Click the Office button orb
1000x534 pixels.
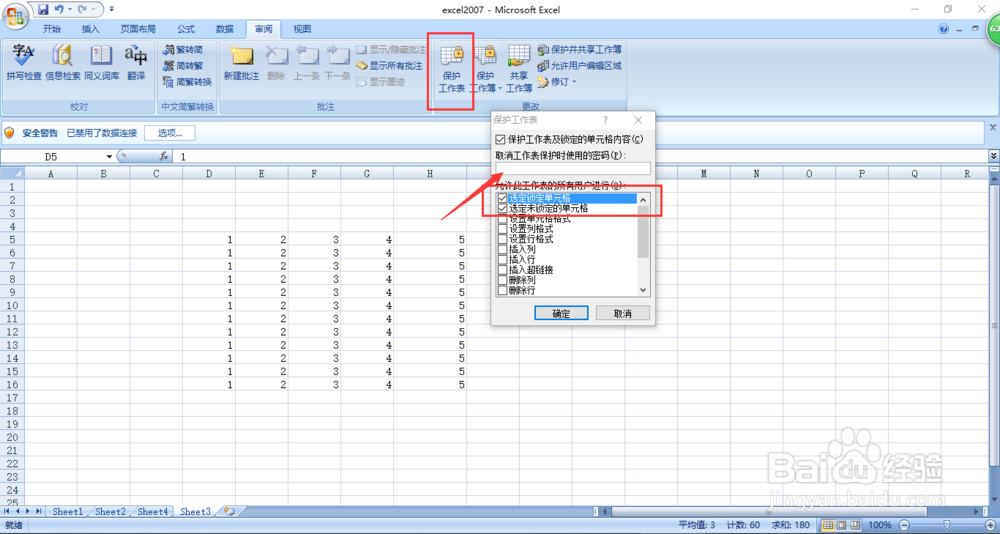coord(16,15)
